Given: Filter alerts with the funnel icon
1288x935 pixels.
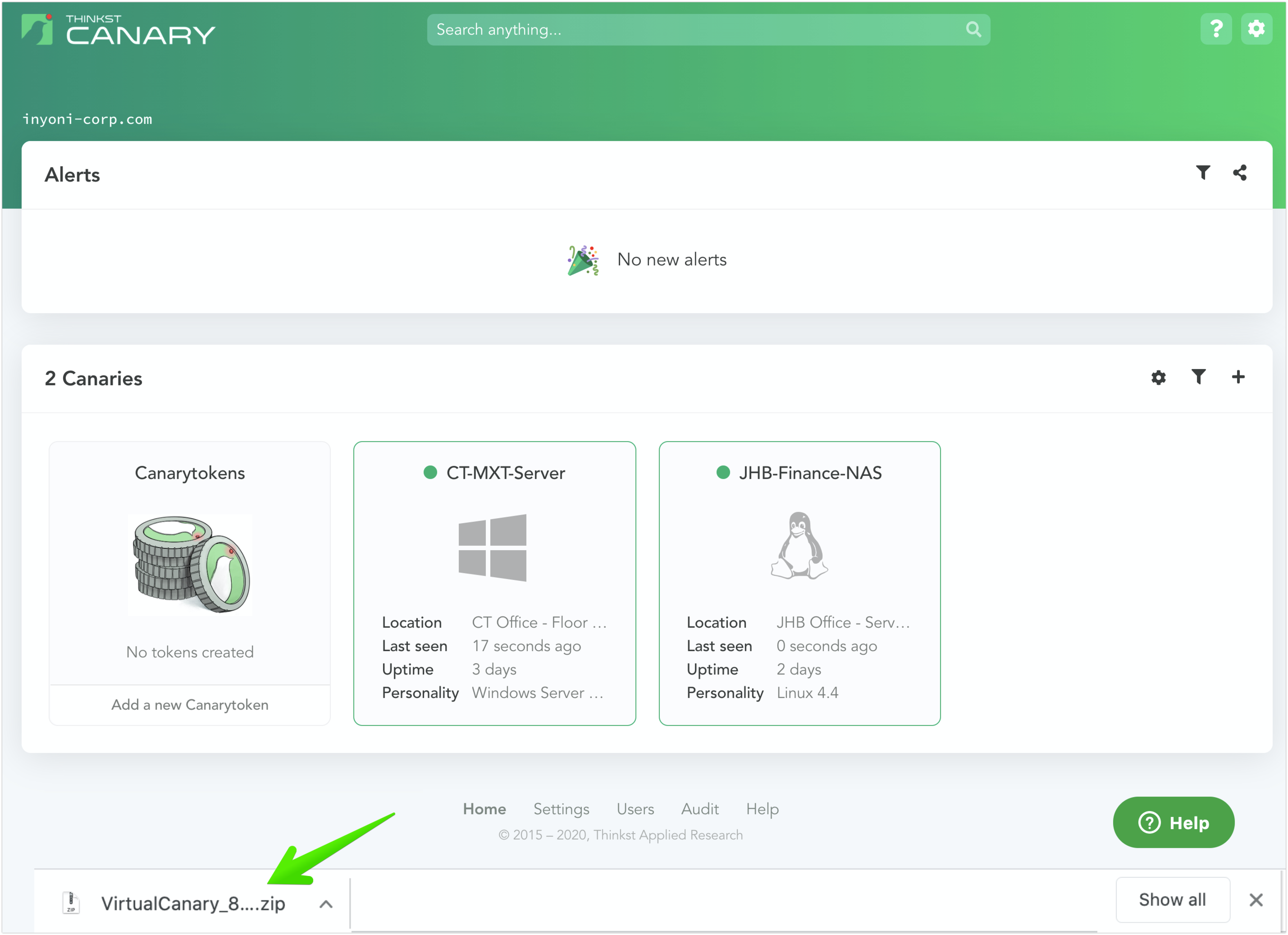Looking at the screenshot, I should click(x=1203, y=173).
